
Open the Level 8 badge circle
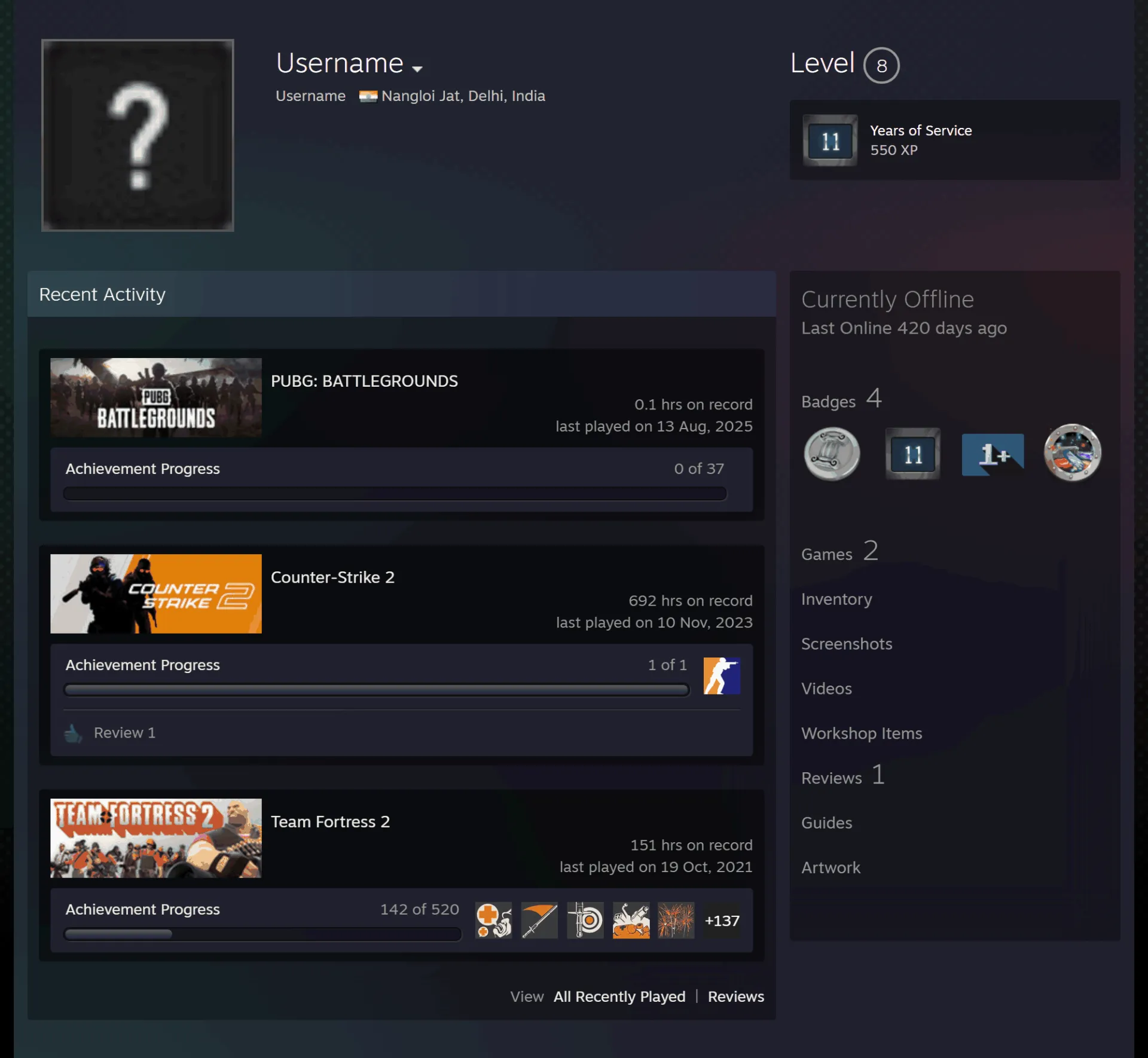pos(881,65)
